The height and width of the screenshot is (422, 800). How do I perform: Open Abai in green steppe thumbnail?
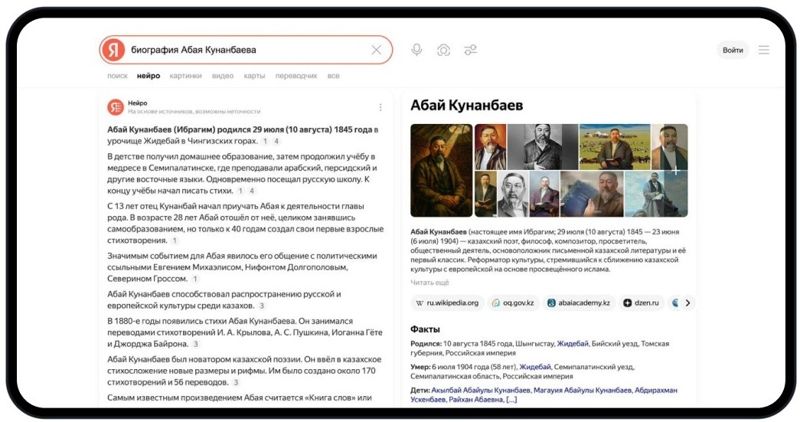click(615, 147)
